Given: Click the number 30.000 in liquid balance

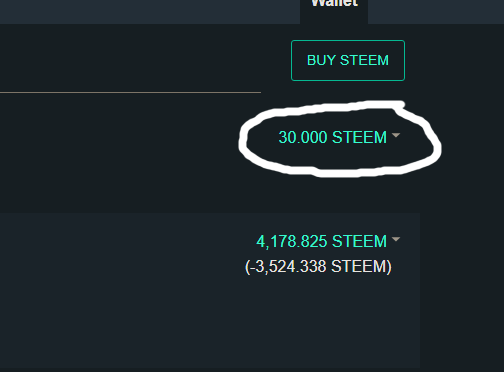Looking at the screenshot, I should (x=303, y=137).
